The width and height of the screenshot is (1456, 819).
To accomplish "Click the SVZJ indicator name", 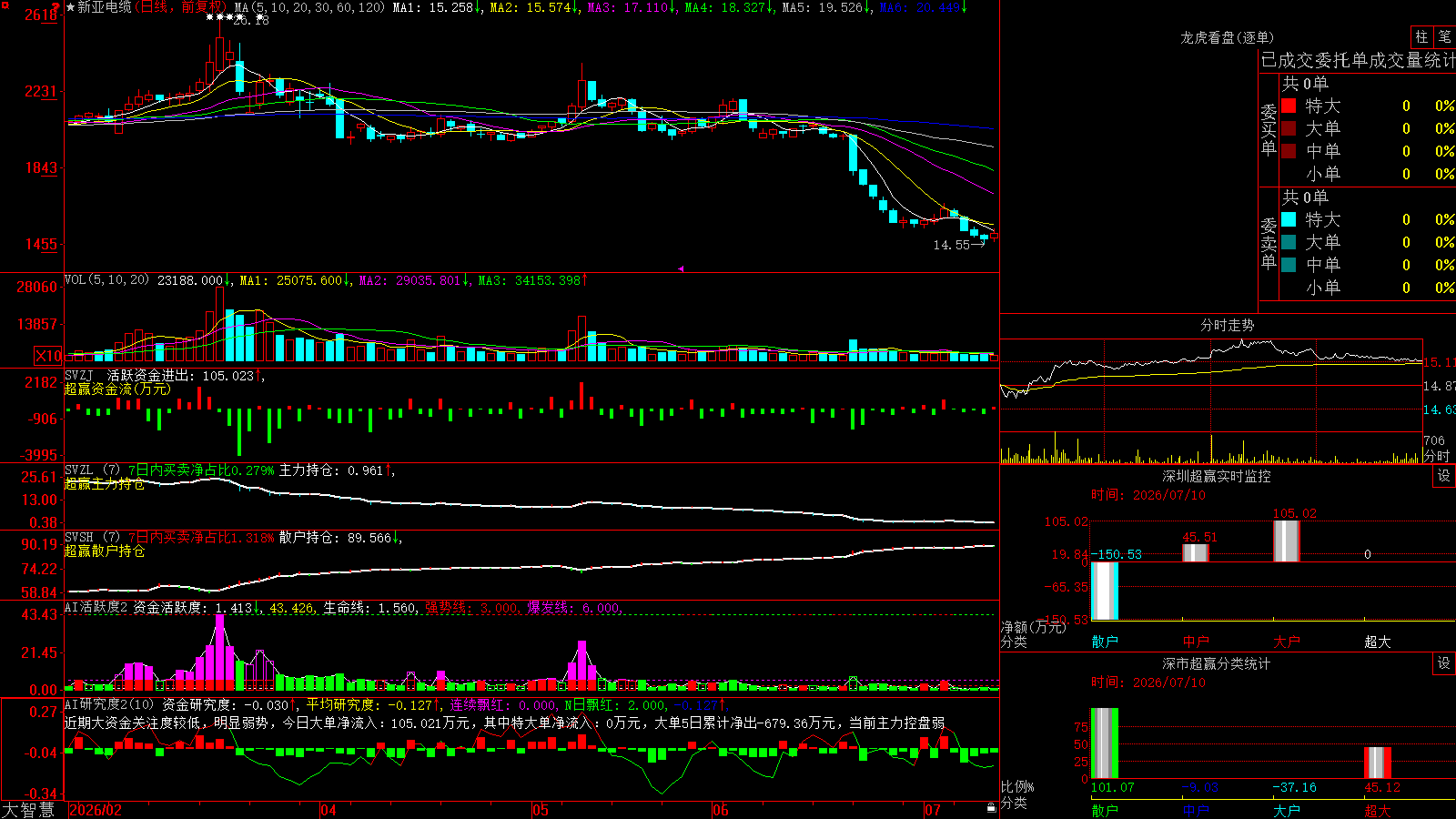I will (78, 376).
